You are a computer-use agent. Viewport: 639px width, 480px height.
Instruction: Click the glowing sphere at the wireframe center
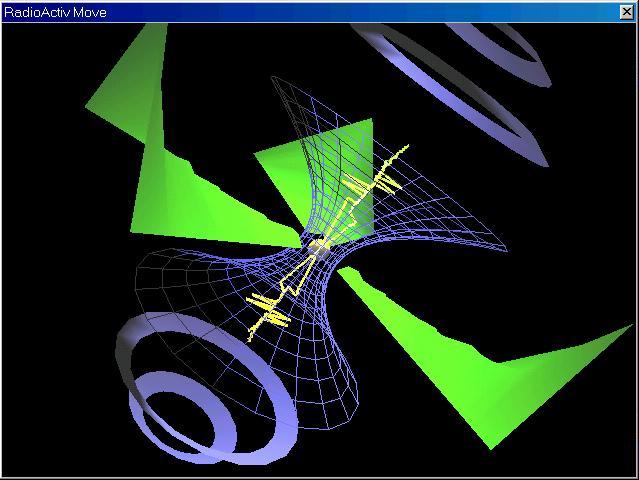318,246
